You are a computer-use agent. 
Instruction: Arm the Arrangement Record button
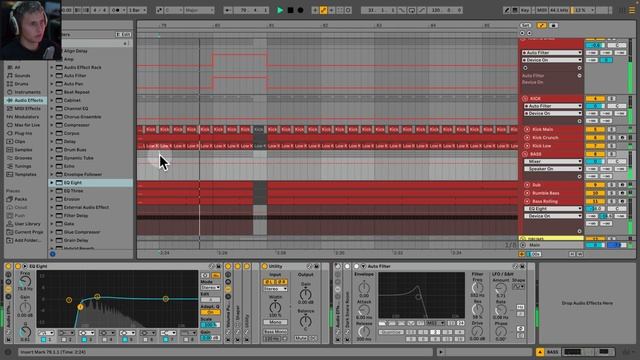[300, 10]
